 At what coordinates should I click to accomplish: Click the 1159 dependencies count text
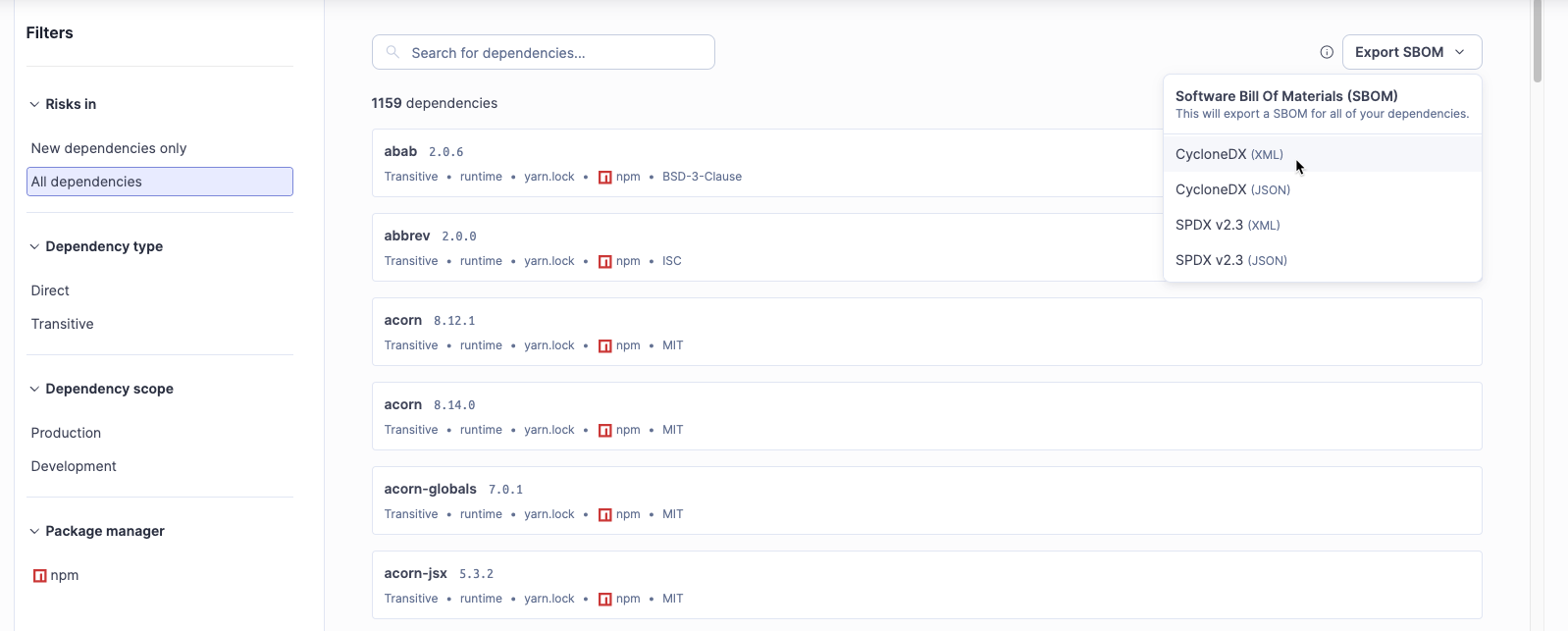coord(434,103)
